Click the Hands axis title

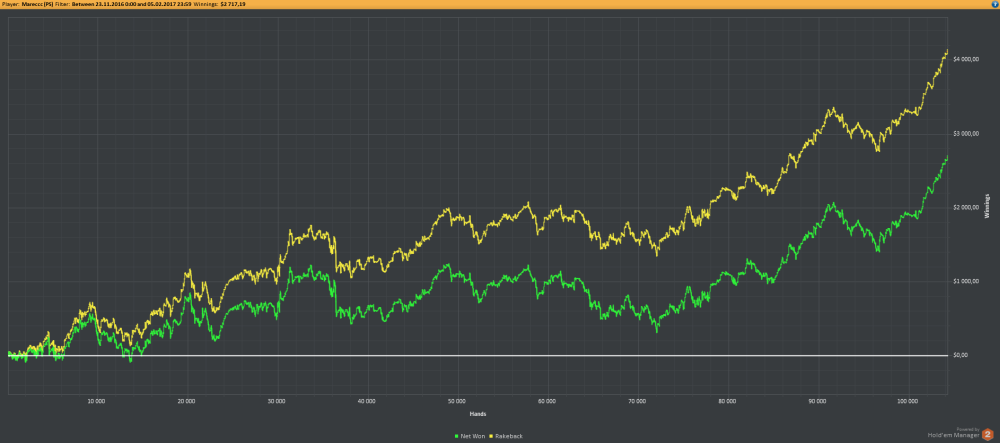pyautogui.click(x=478, y=414)
